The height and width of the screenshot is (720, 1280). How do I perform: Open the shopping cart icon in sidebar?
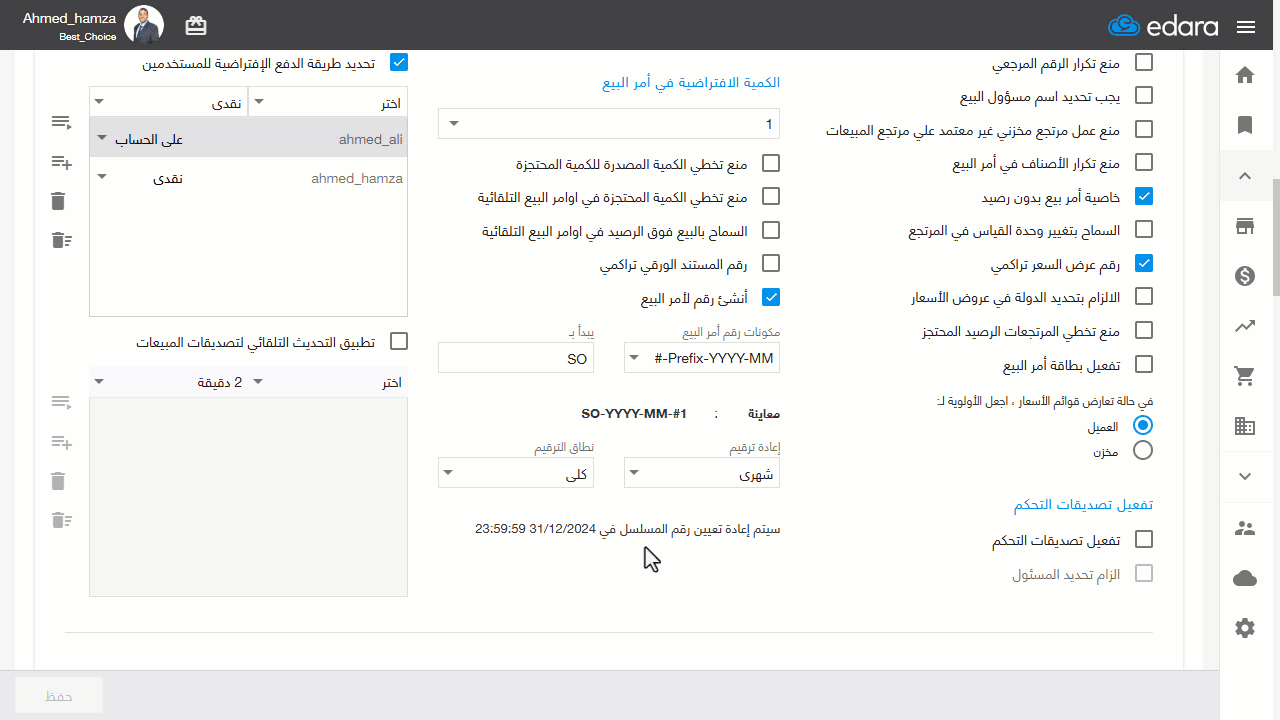(1245, 376)
